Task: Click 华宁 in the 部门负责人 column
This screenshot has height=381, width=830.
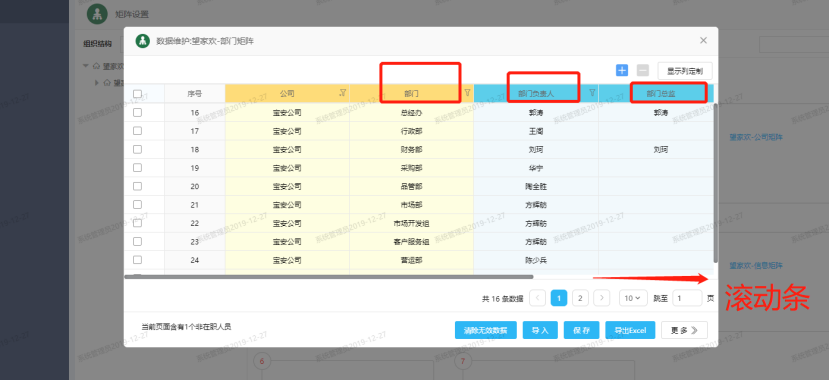Action: point(536,168)
